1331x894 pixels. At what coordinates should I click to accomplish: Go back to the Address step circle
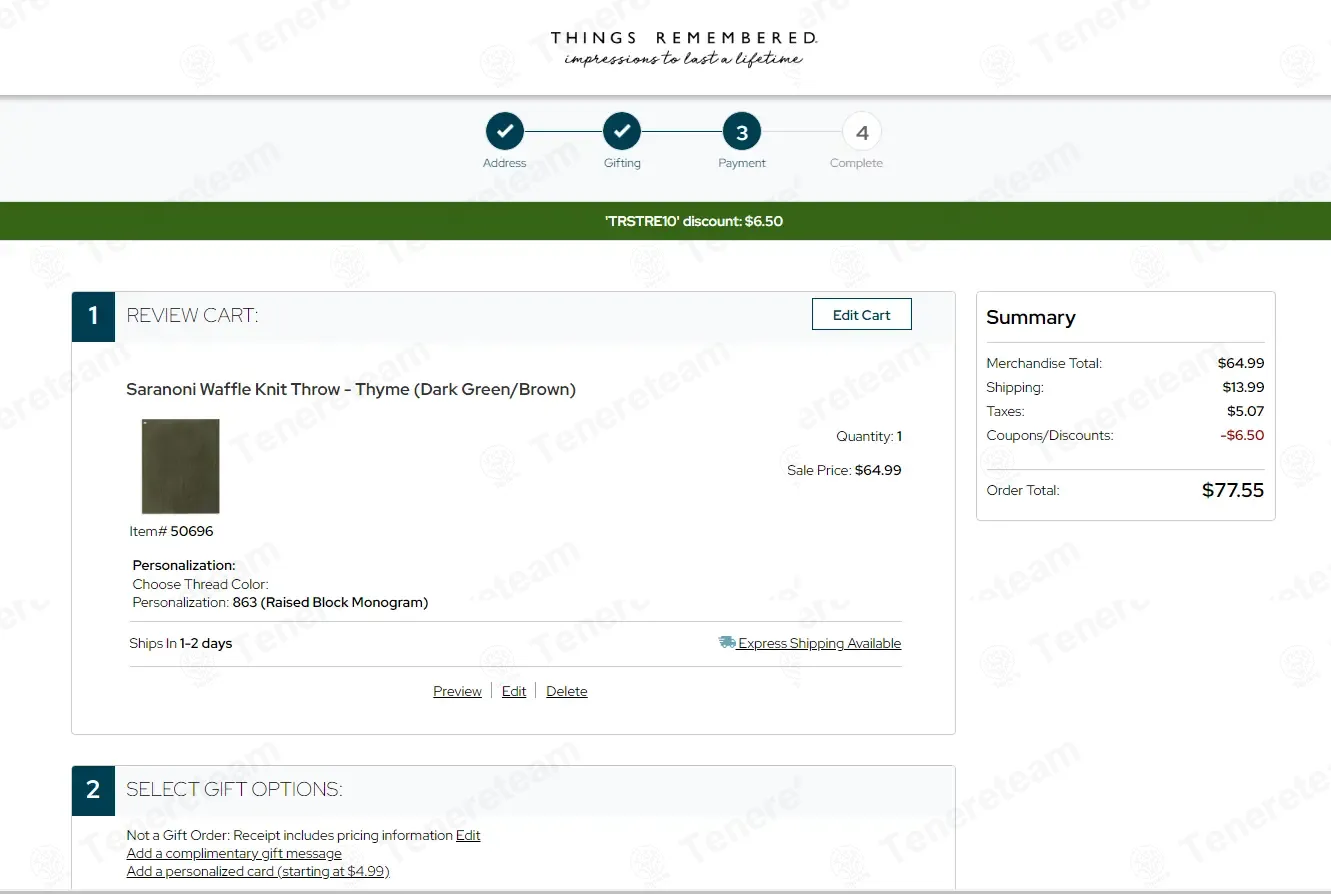coord(505,131)
